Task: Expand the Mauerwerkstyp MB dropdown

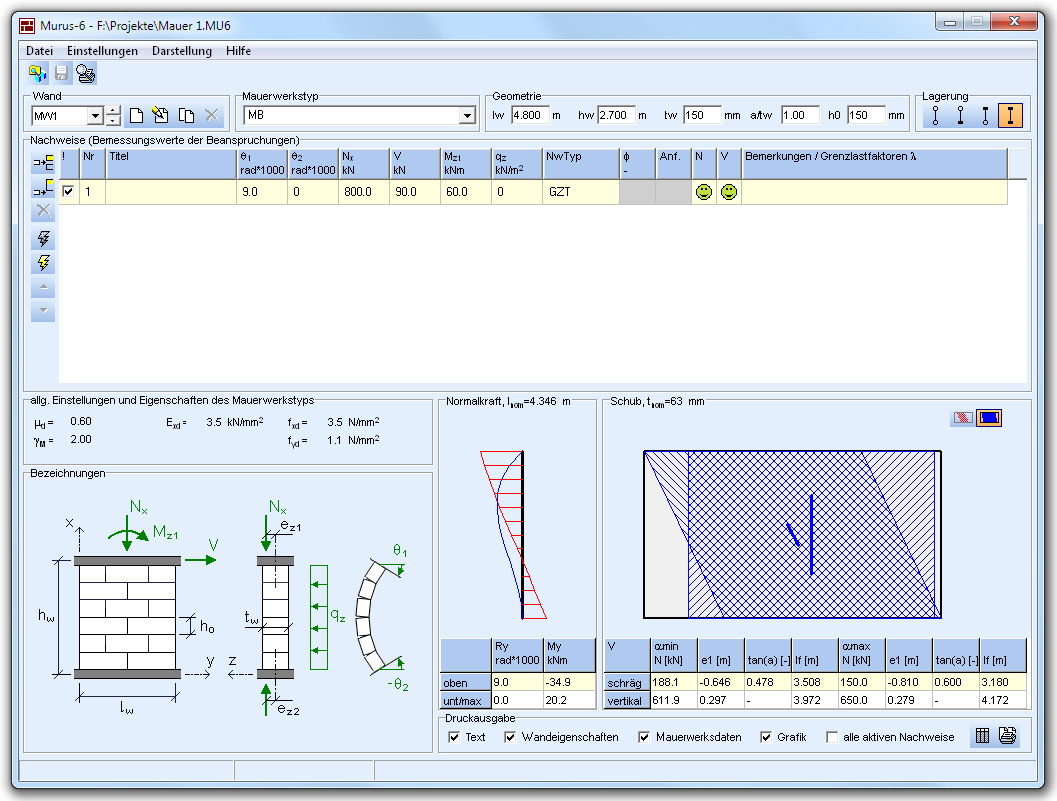Action: click(466, 116)
